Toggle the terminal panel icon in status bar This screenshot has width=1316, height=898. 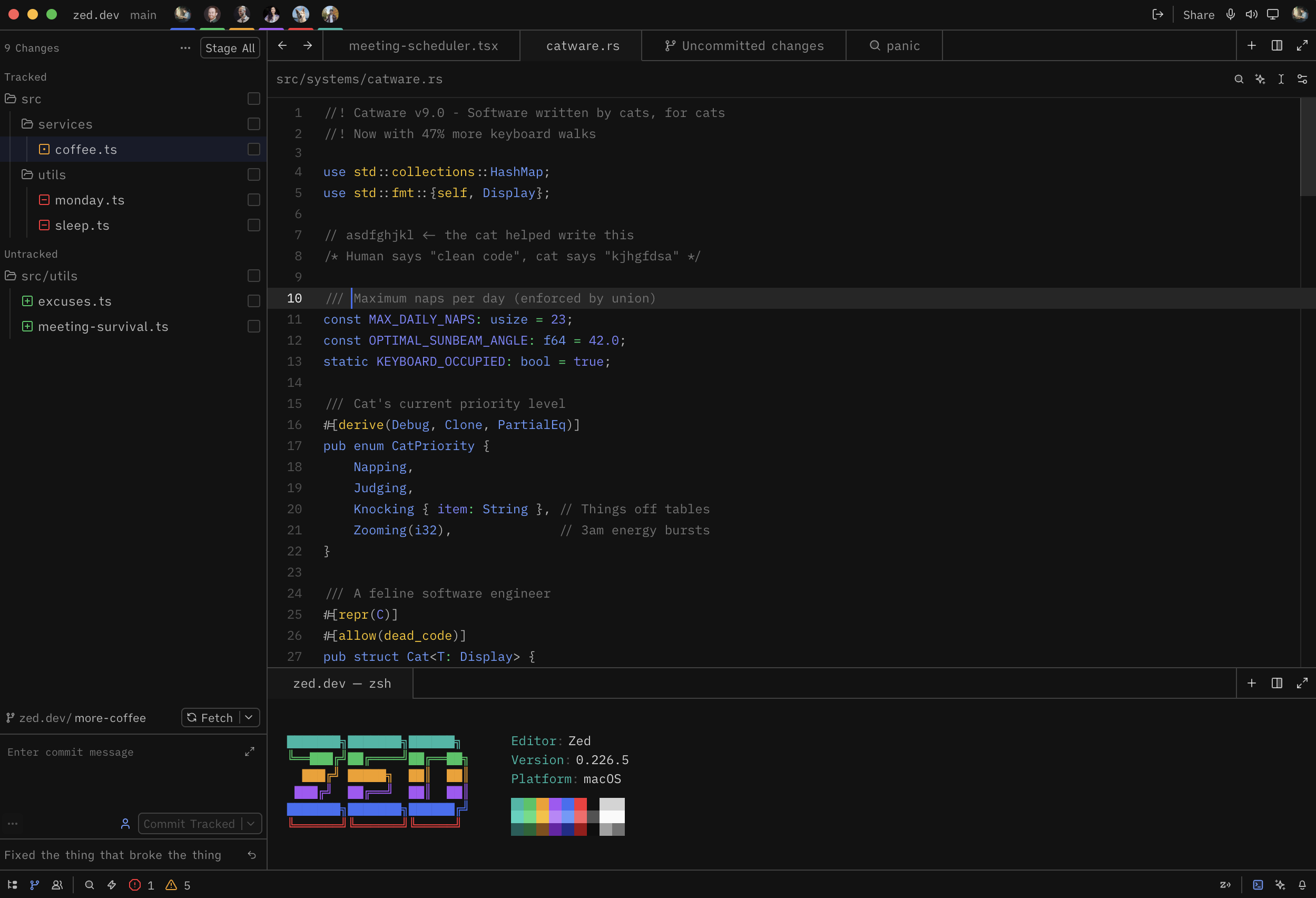[1258, 884]
